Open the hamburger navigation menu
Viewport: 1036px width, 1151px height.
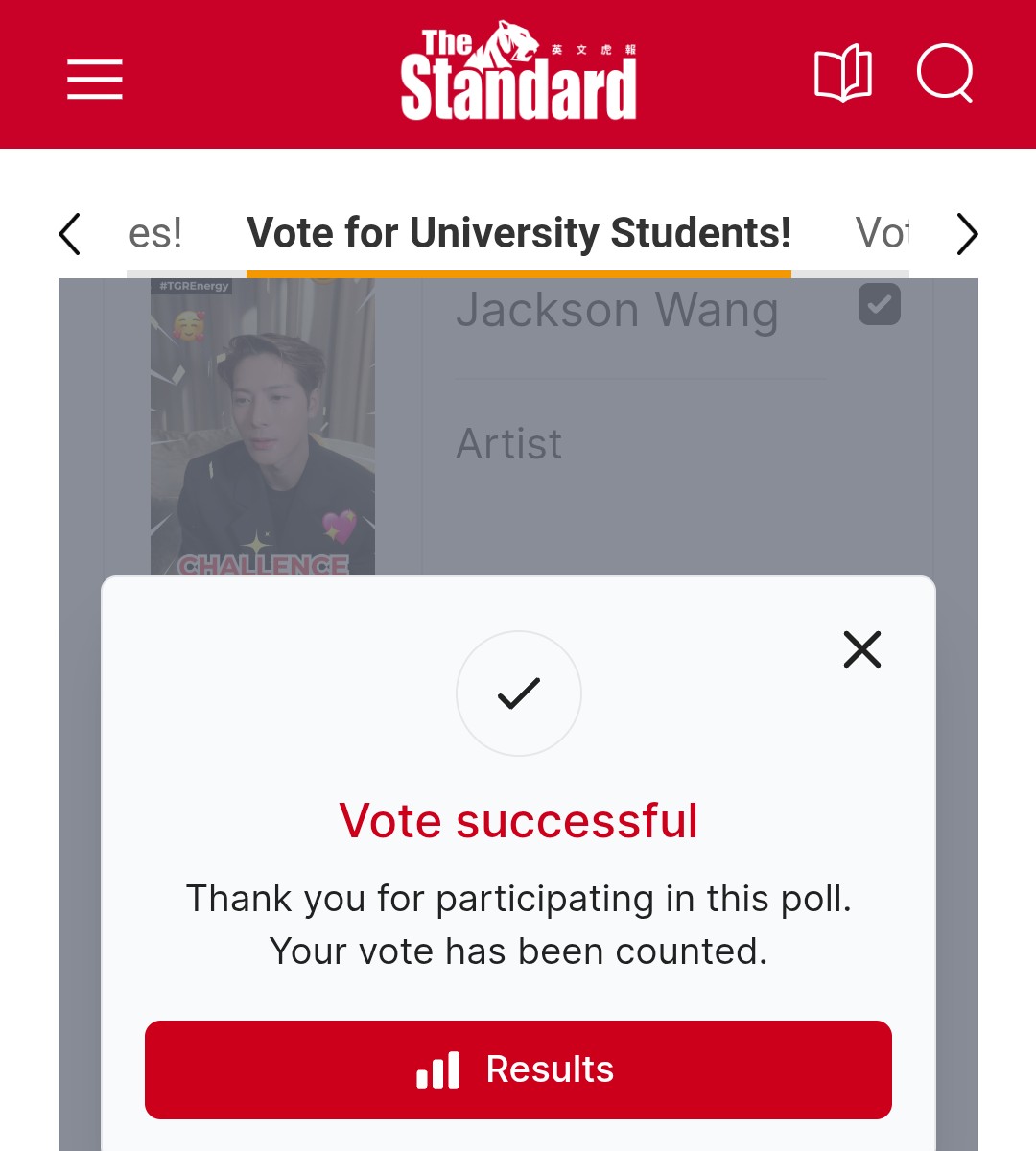pyautogui.click(x=94, y=78)
